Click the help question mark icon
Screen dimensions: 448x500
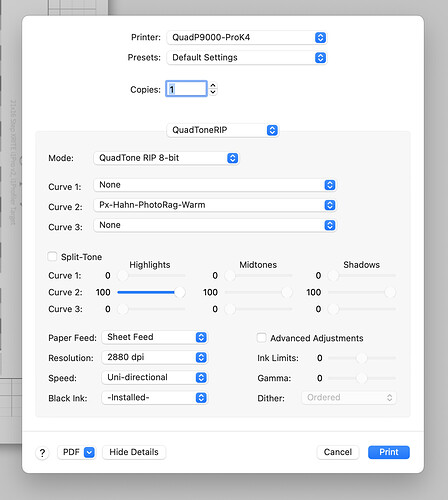pos(42,453)
